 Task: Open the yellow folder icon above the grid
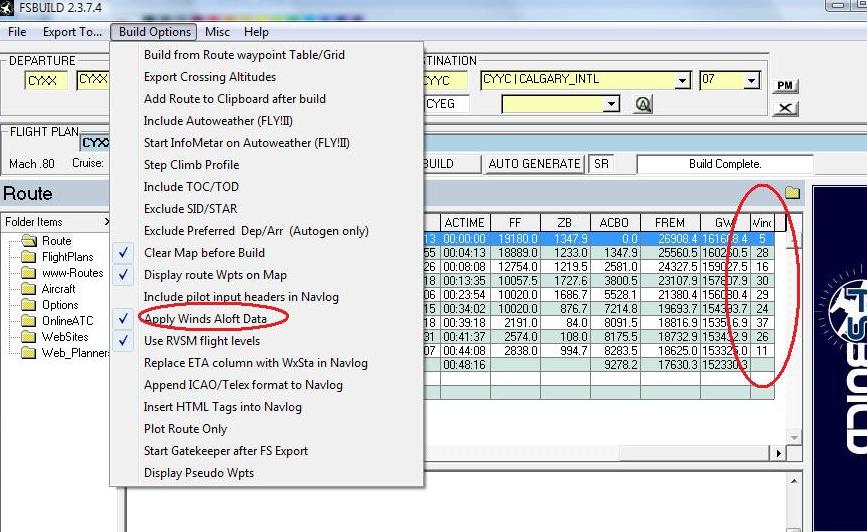click(x=792, y=192)
